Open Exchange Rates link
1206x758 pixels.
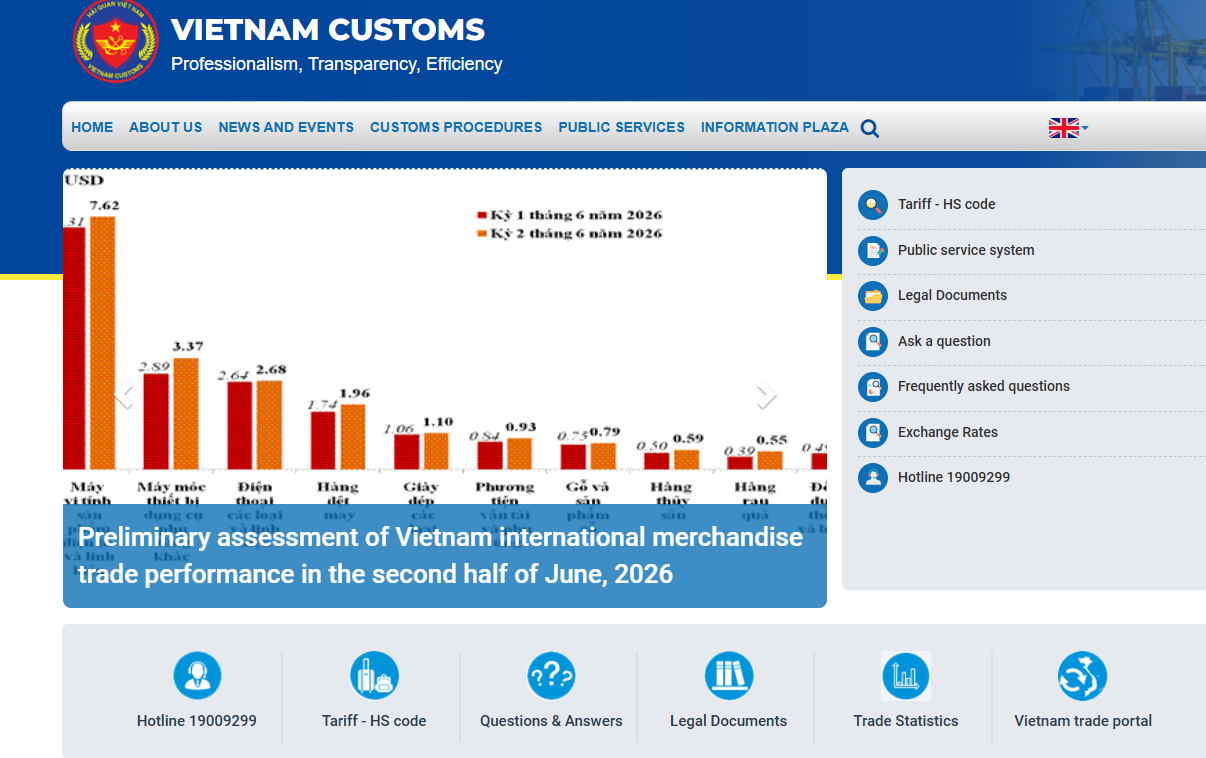pos(948,432)
